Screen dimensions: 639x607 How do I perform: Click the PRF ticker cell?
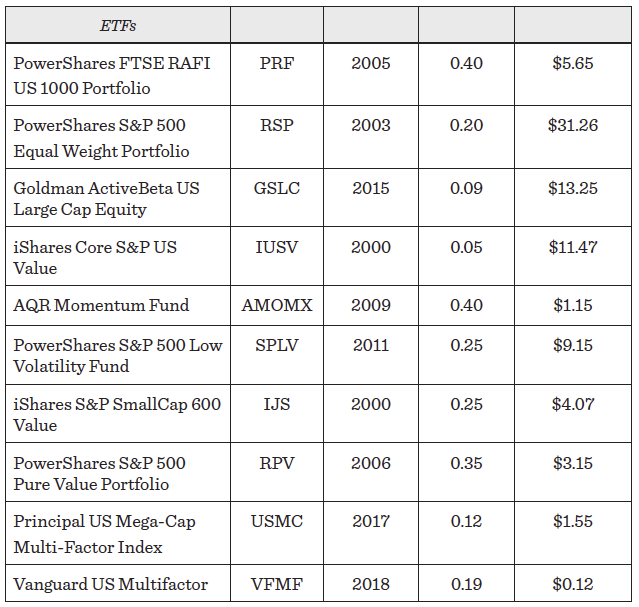(277, 64)
